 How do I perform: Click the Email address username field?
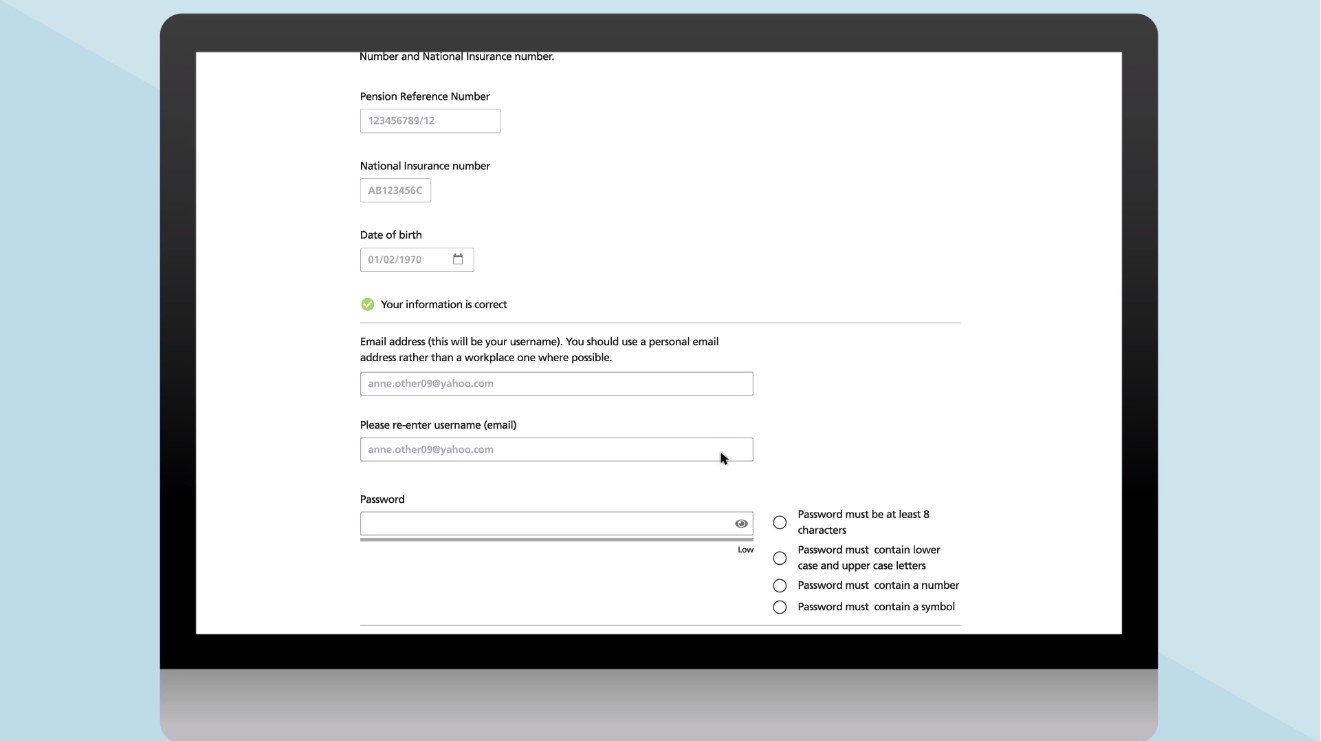[x=556, y=384]
